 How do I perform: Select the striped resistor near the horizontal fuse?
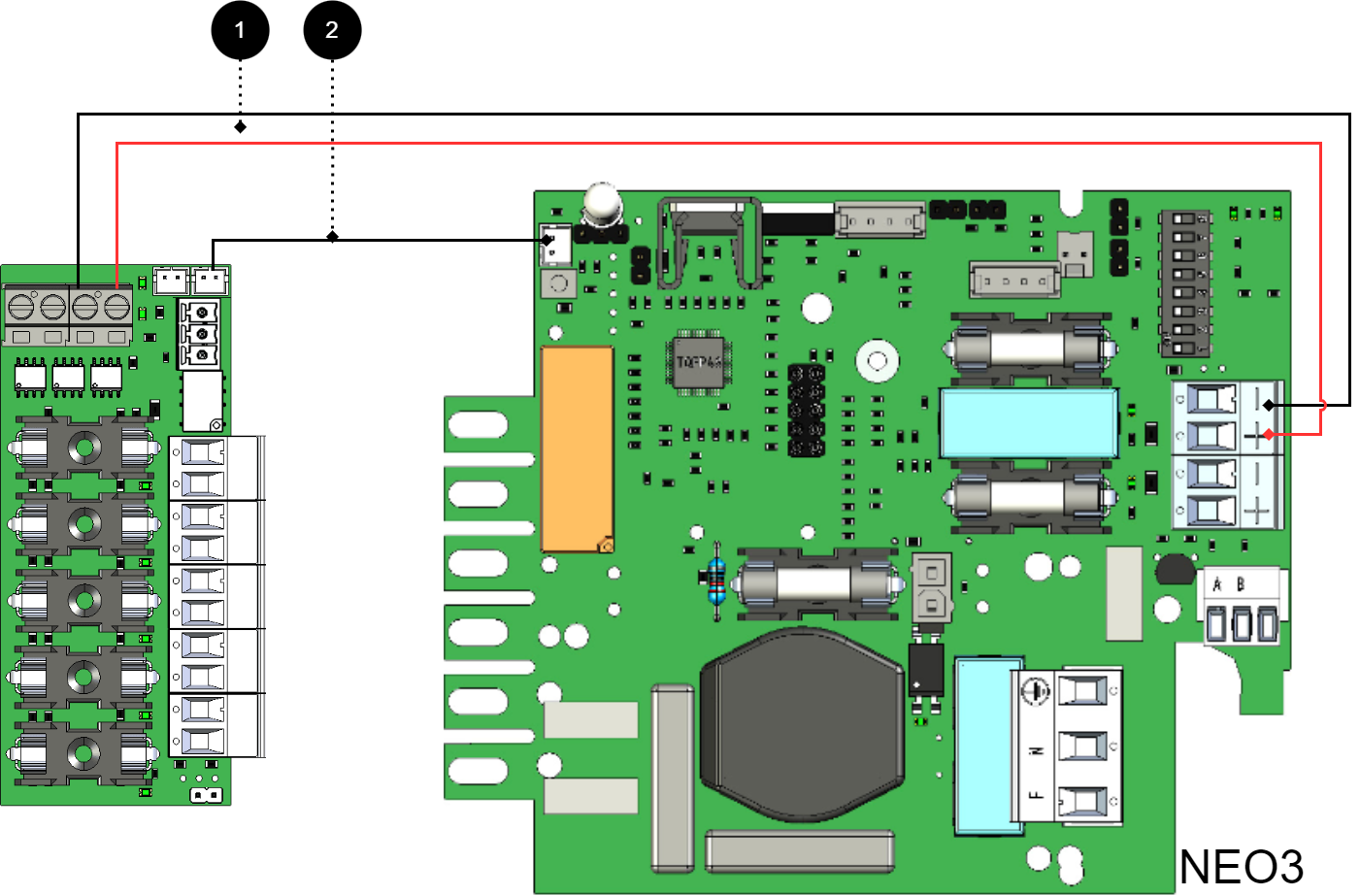[x=716, y=581]
